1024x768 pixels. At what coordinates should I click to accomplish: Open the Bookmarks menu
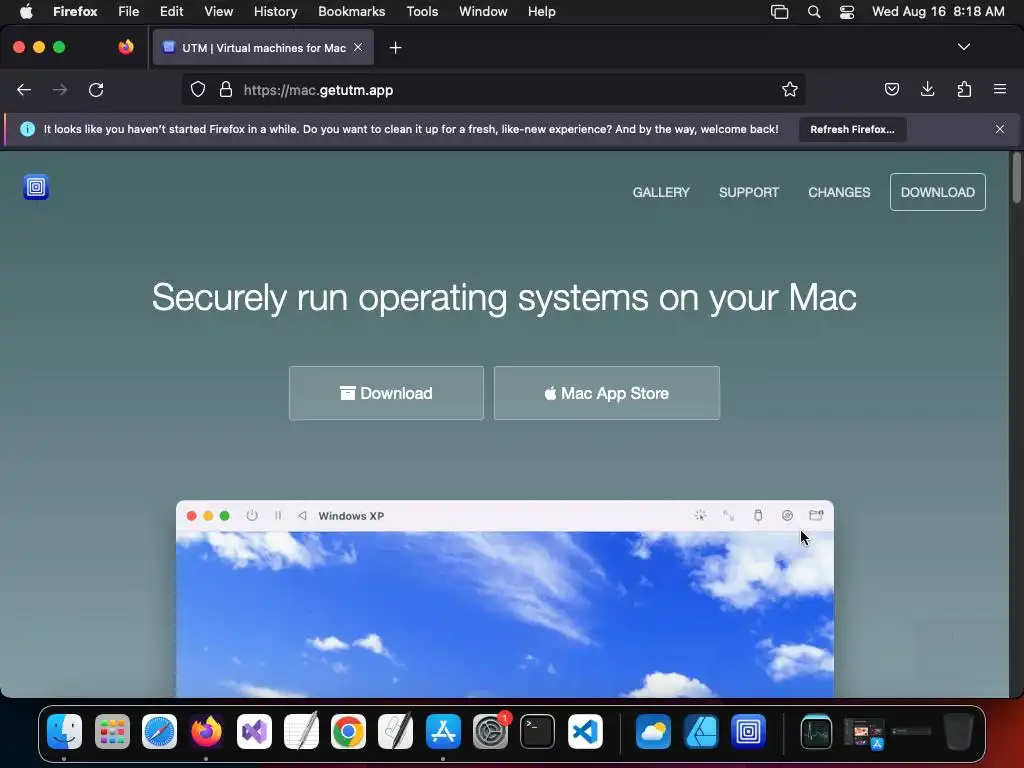pos(351,12)
